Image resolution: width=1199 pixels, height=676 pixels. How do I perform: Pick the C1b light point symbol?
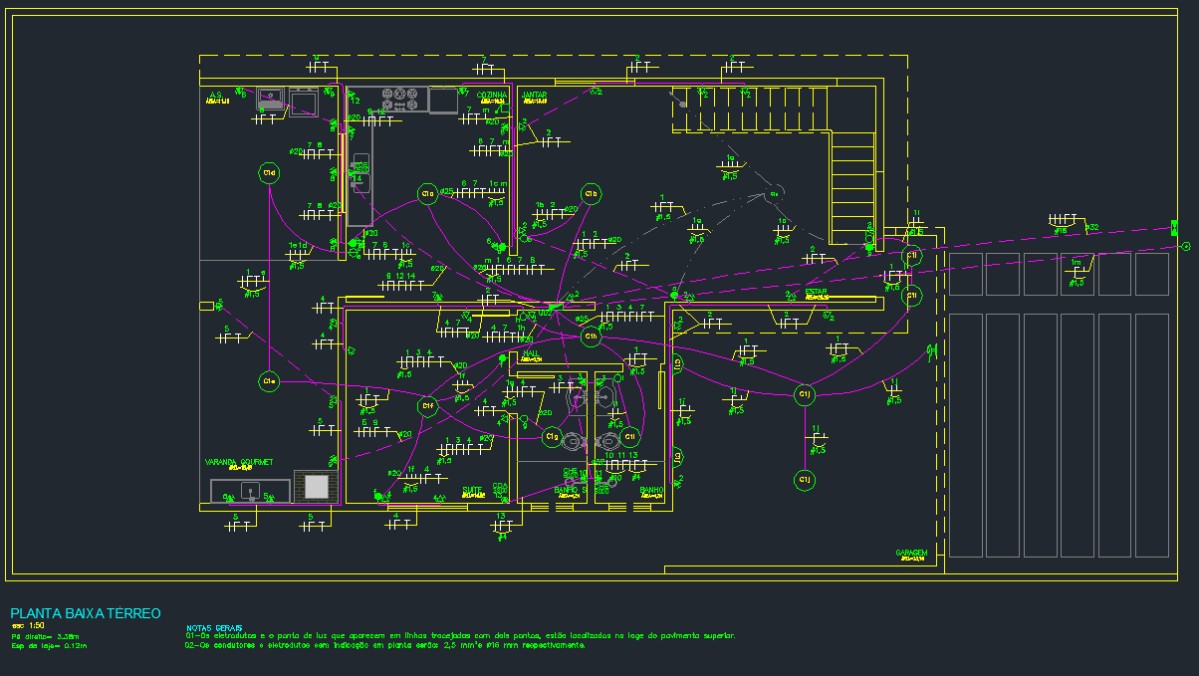click(x=590, y=194)
